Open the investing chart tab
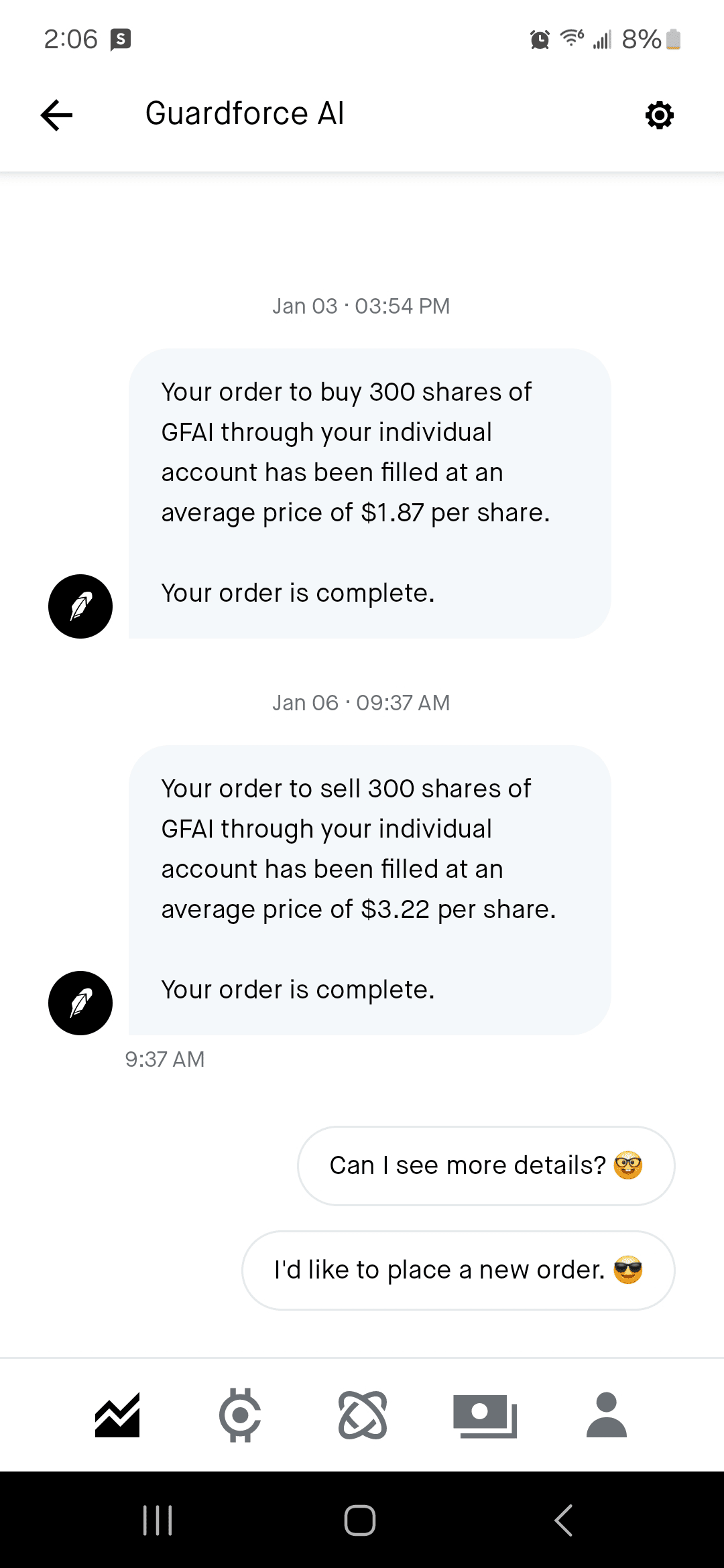 coord(117,1415)
